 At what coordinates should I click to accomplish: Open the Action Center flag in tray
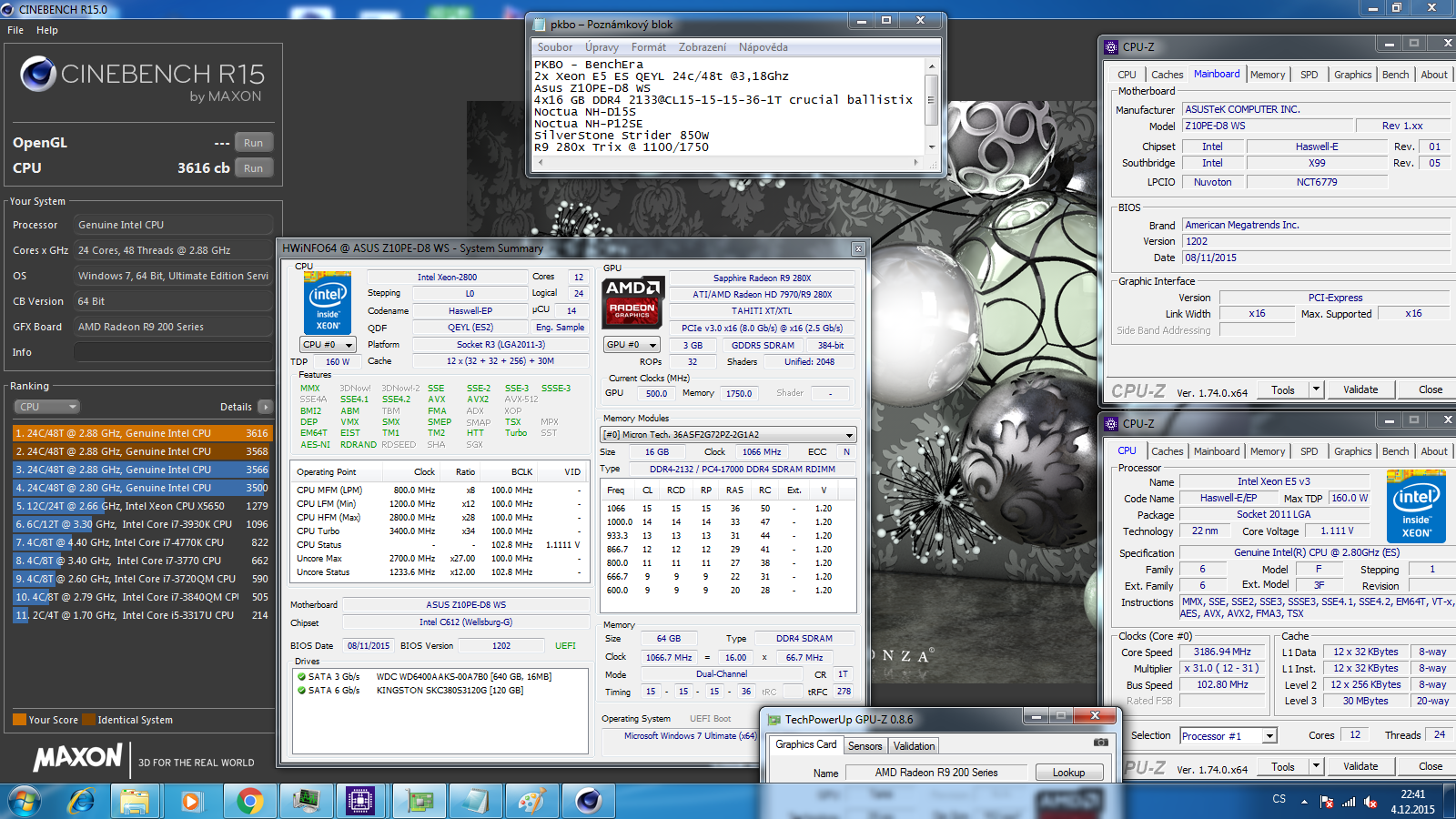tap(1327, 801)
